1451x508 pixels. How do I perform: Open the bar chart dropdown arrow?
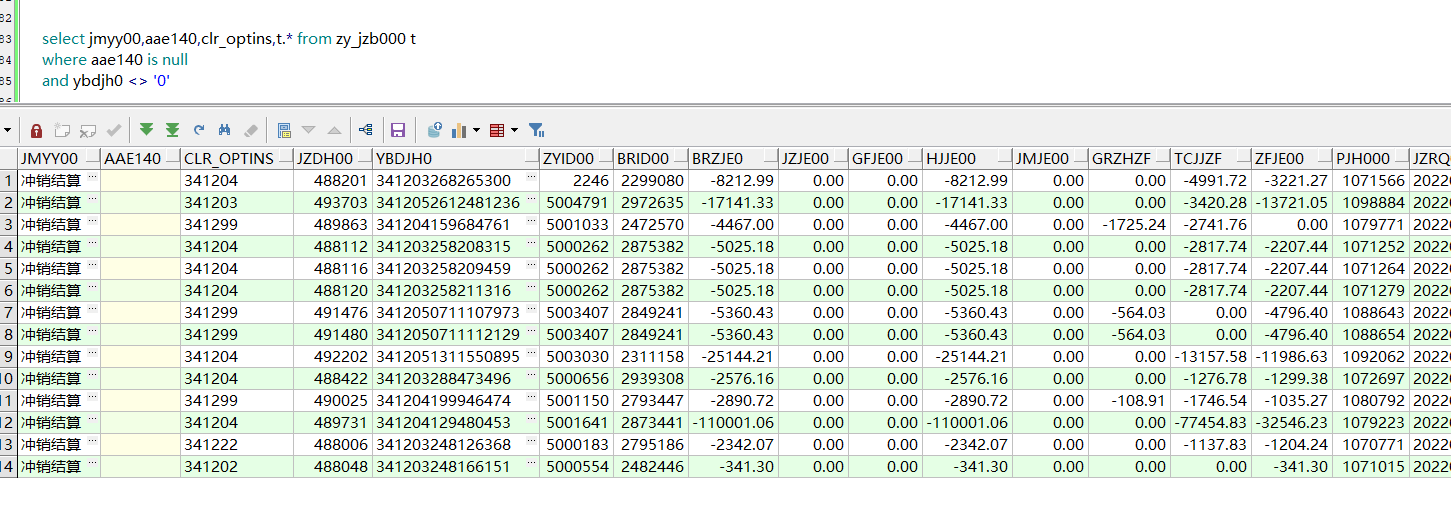point(476,130)
